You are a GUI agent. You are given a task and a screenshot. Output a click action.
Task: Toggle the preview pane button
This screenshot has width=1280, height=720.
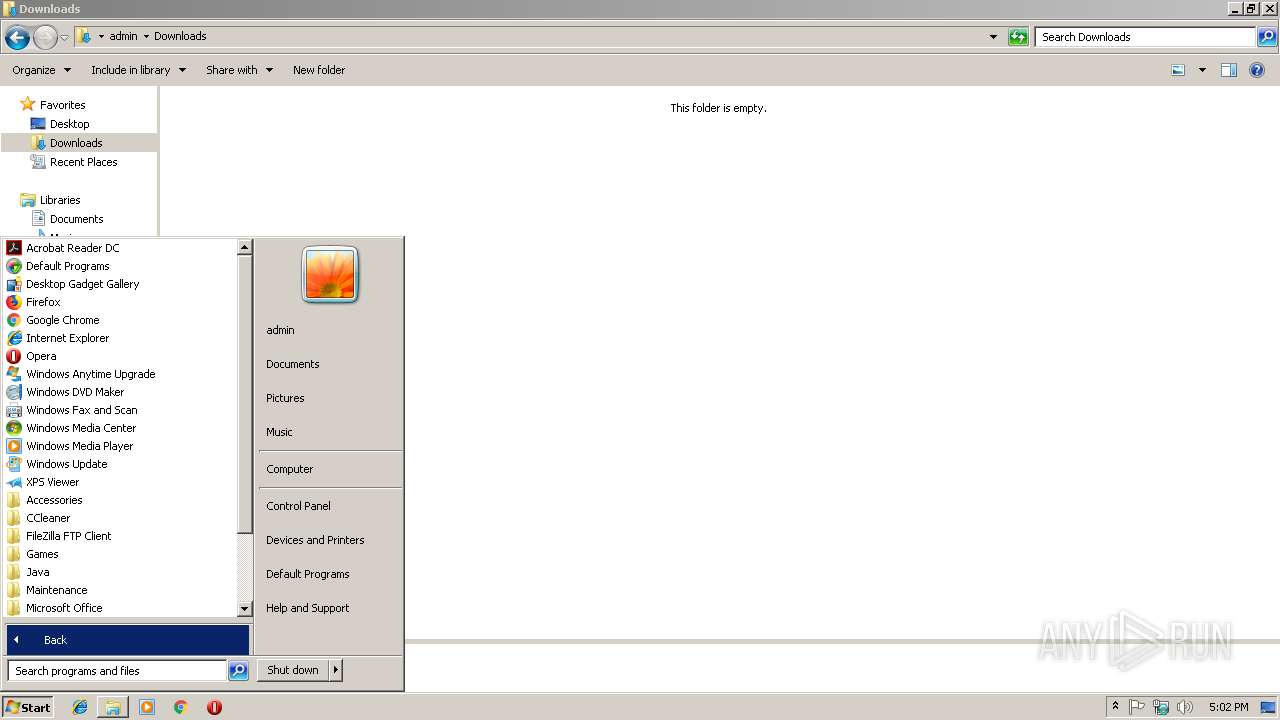tap(1229, 70)
